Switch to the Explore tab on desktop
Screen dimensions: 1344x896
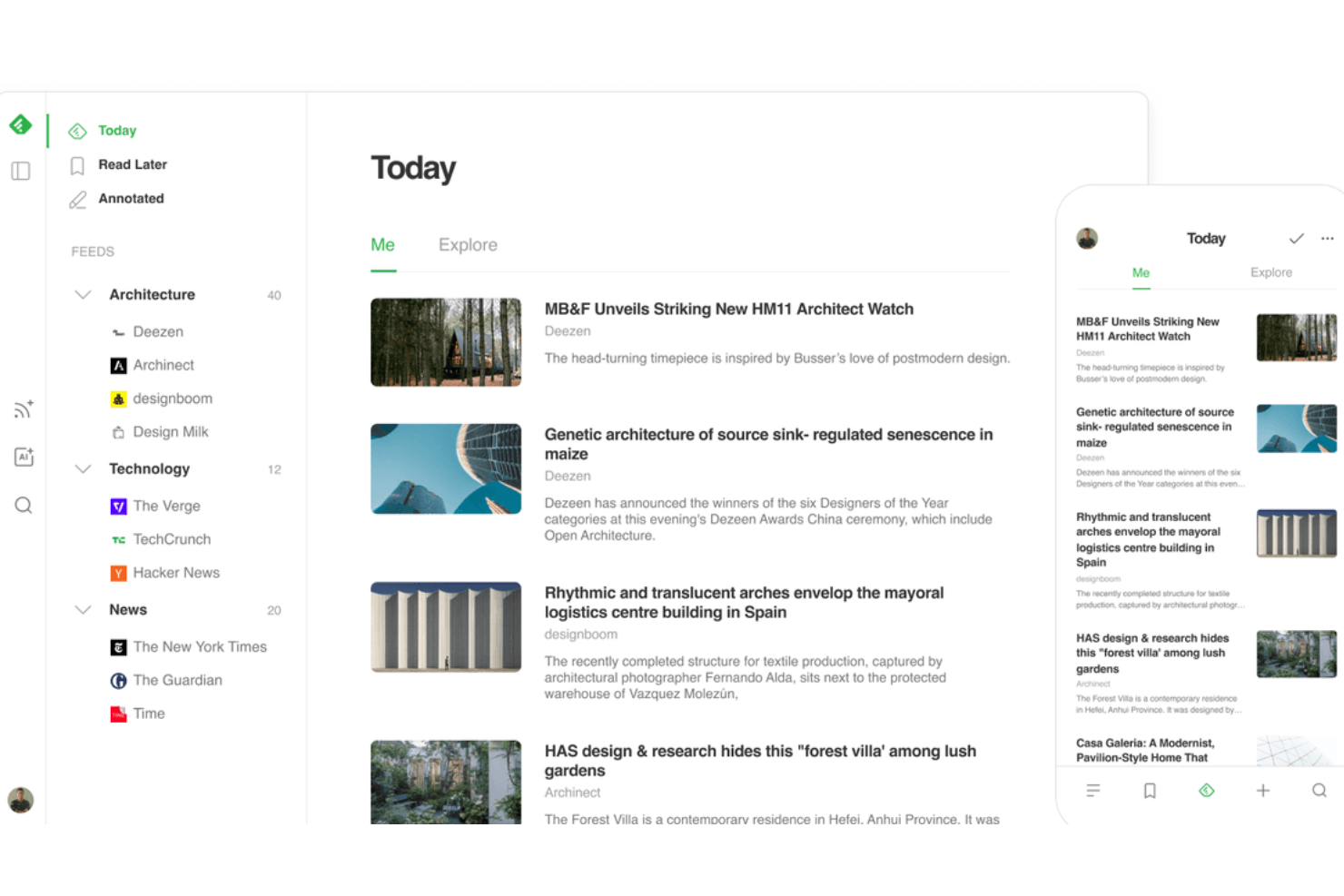click(468, 245)
